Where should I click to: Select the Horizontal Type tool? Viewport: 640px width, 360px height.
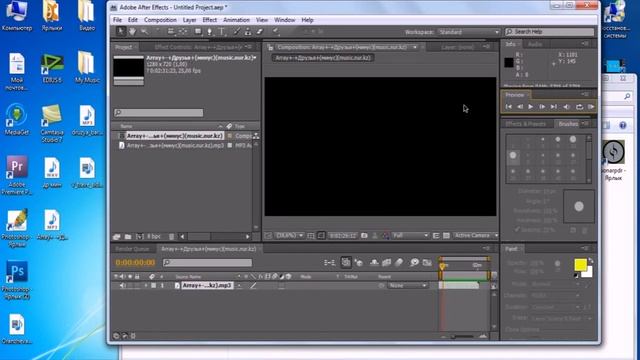(222, 31)
